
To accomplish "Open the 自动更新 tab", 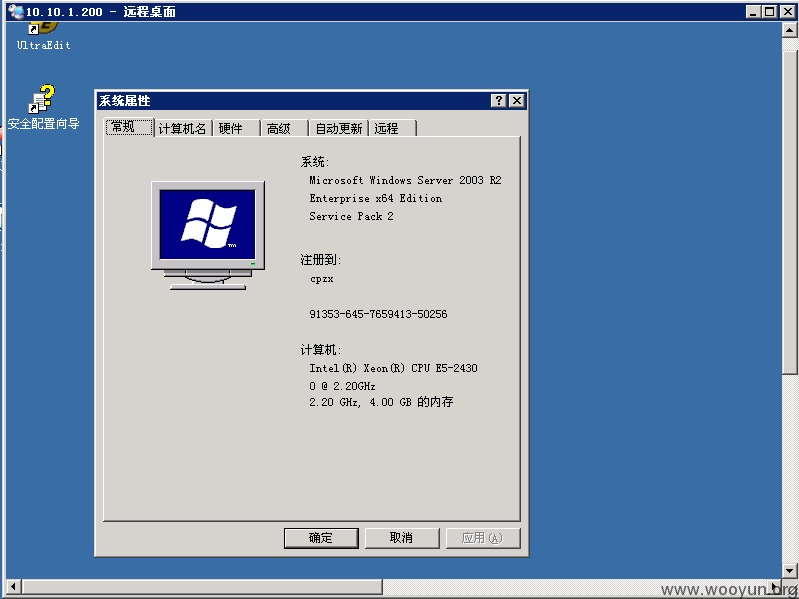I will (x=339, y=128).
